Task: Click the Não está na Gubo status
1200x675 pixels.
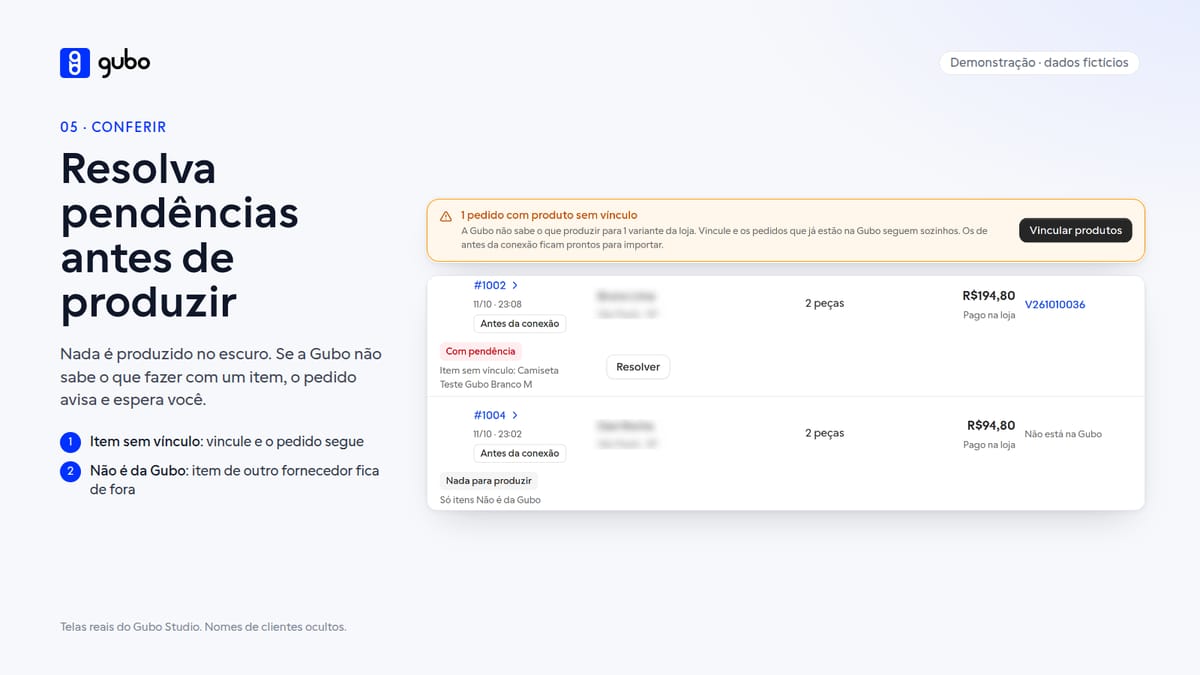Action: 1063,434
